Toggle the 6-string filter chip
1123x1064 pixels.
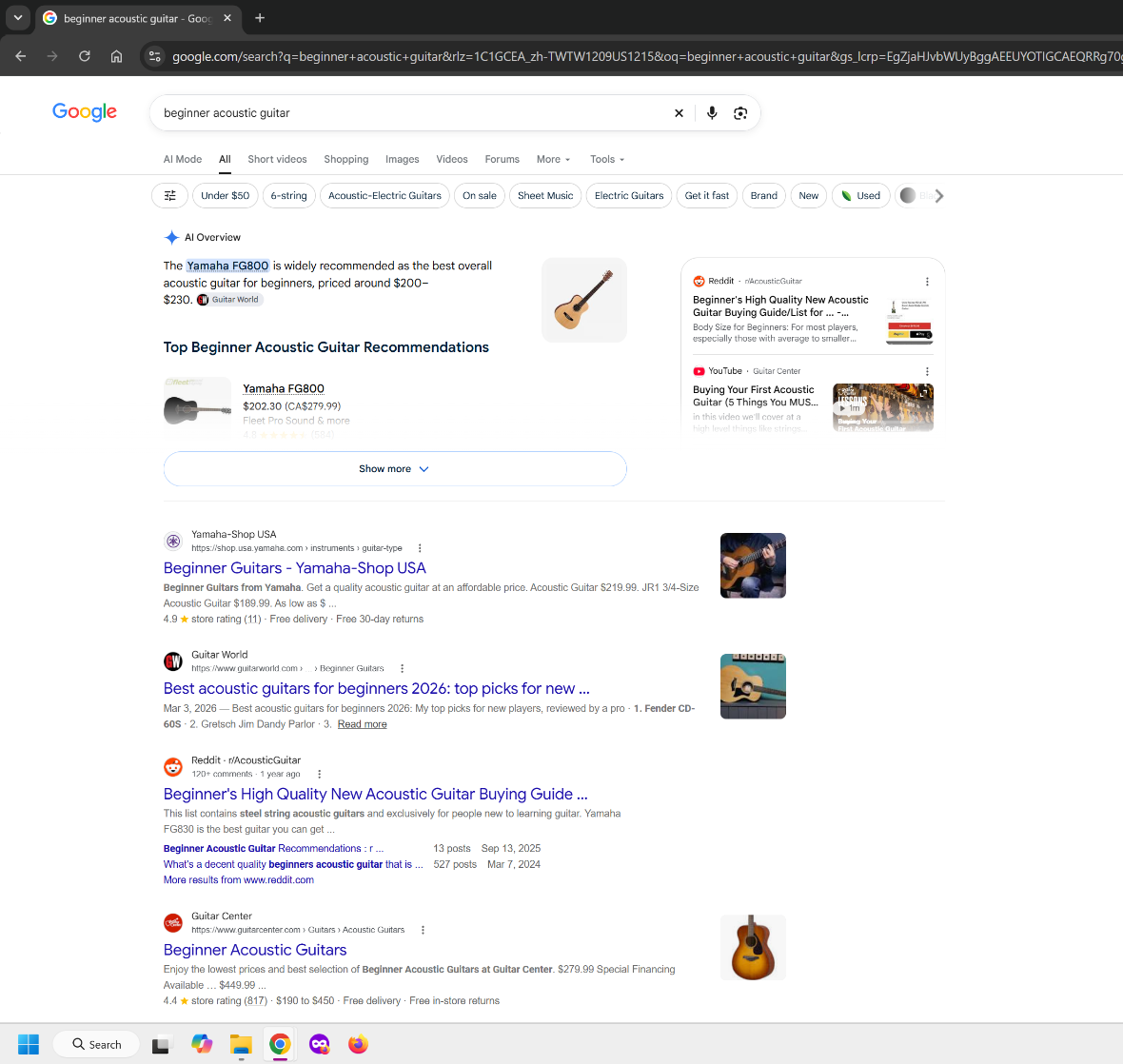coord(288,195)
